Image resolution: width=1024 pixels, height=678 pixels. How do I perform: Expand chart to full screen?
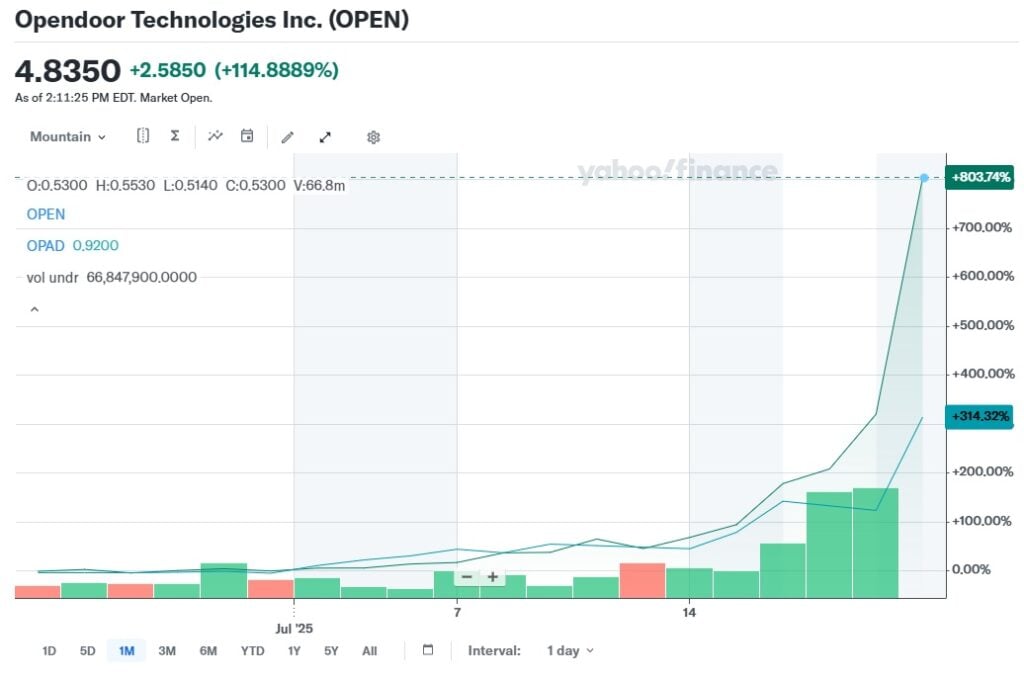325,137
